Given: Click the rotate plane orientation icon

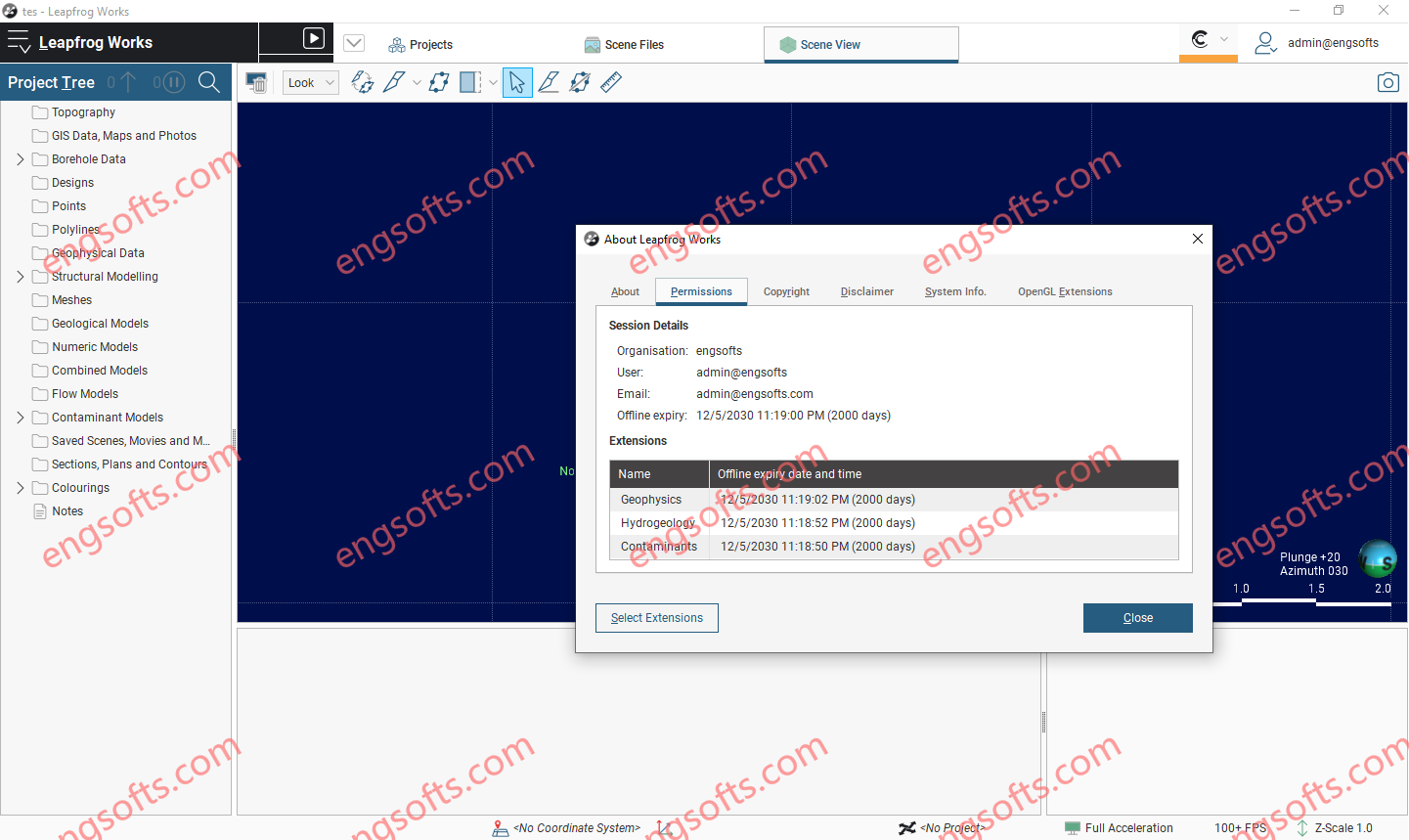Looking at the screenshot, I should pos(363,83).
